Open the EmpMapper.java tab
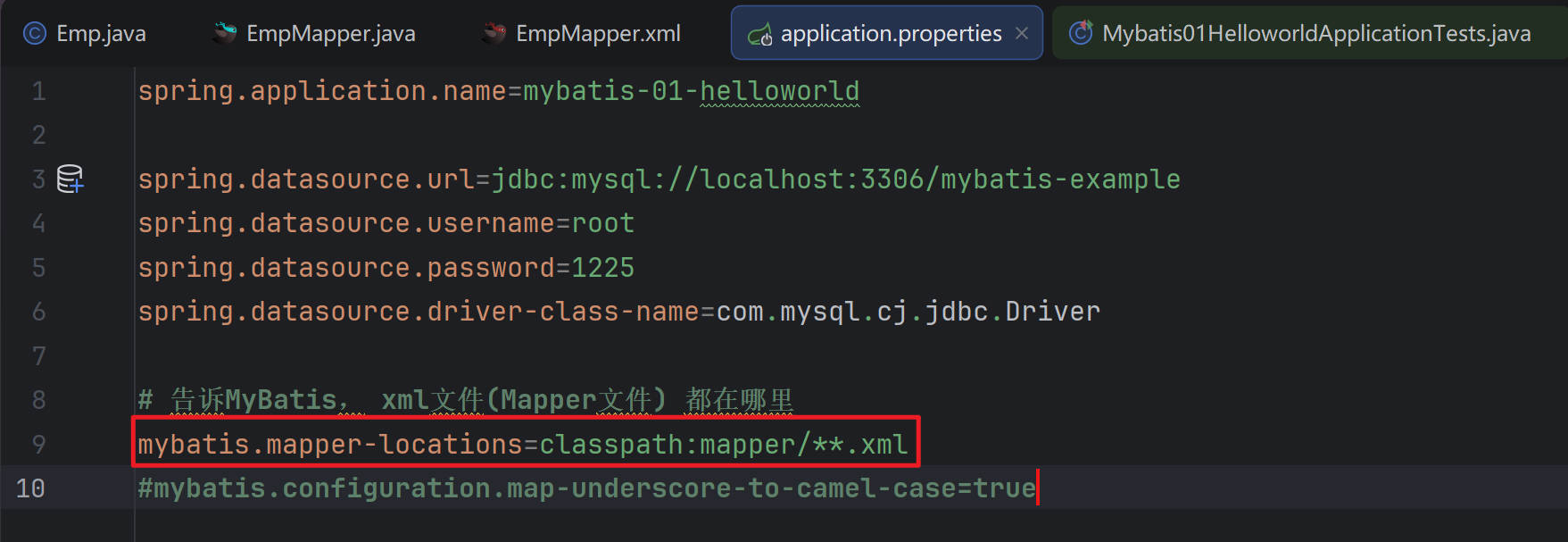The width and height of the screenshot is (1568, 542). point(330,34)
